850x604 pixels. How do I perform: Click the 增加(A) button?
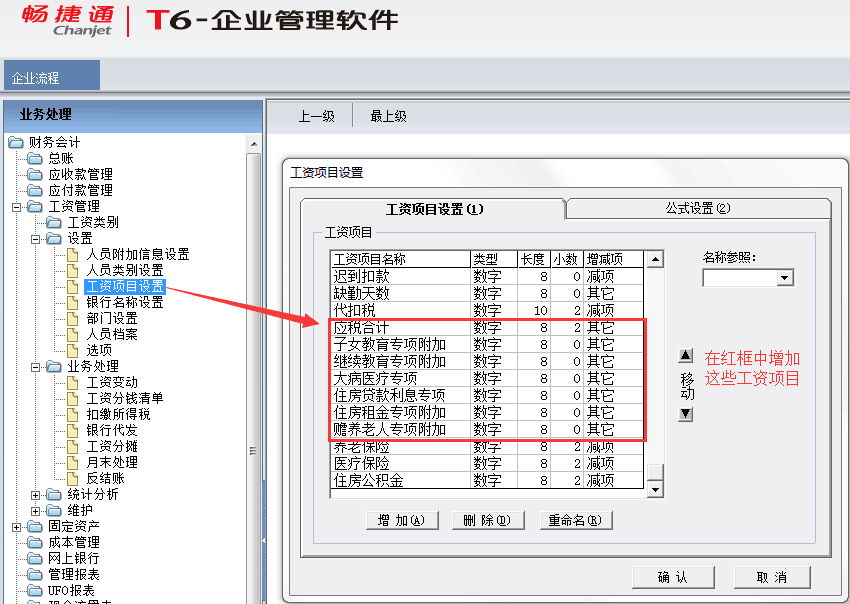(x=402, y=521)
